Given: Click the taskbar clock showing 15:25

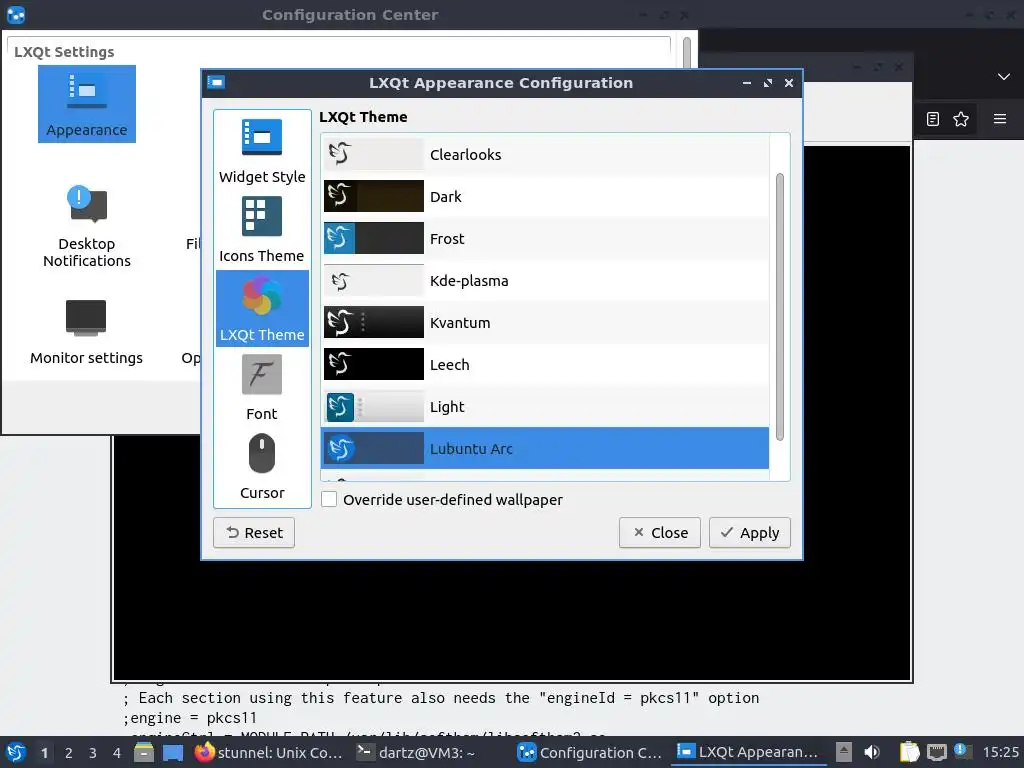Looking at the screenshot, I should 1000,752.
